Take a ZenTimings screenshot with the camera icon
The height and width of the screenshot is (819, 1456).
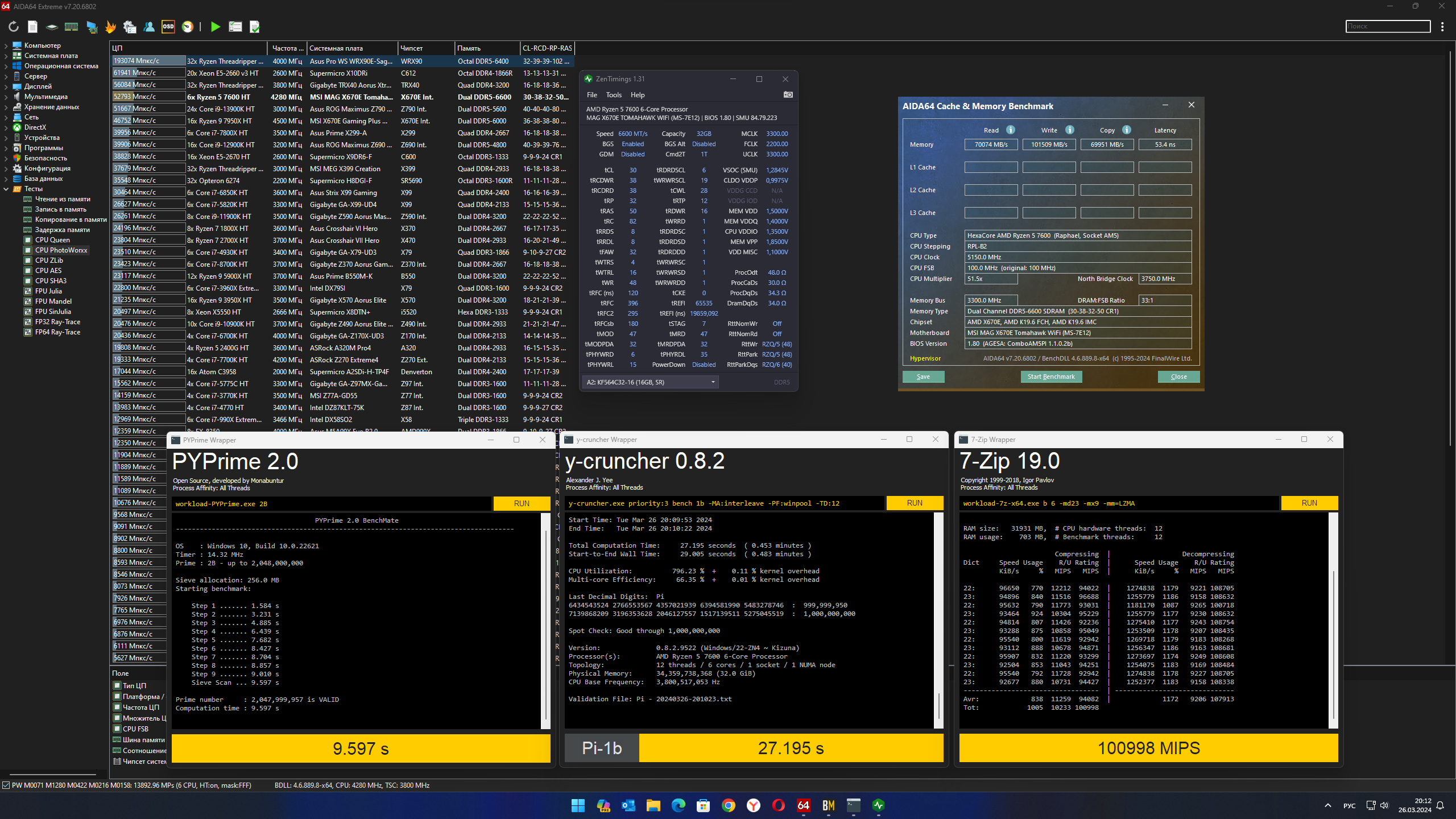click(788, 95)
